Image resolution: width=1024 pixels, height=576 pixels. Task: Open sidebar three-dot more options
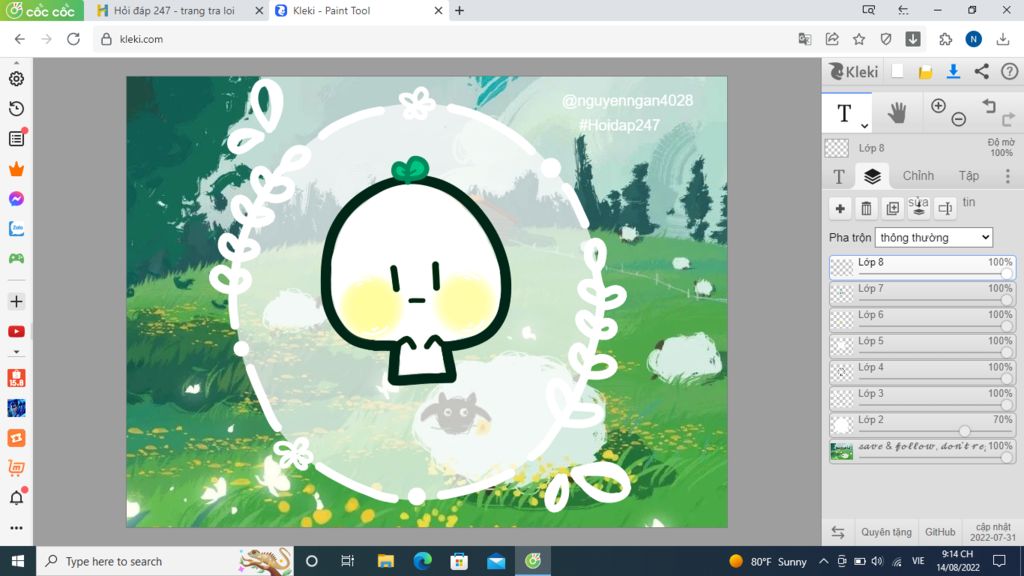16,528
